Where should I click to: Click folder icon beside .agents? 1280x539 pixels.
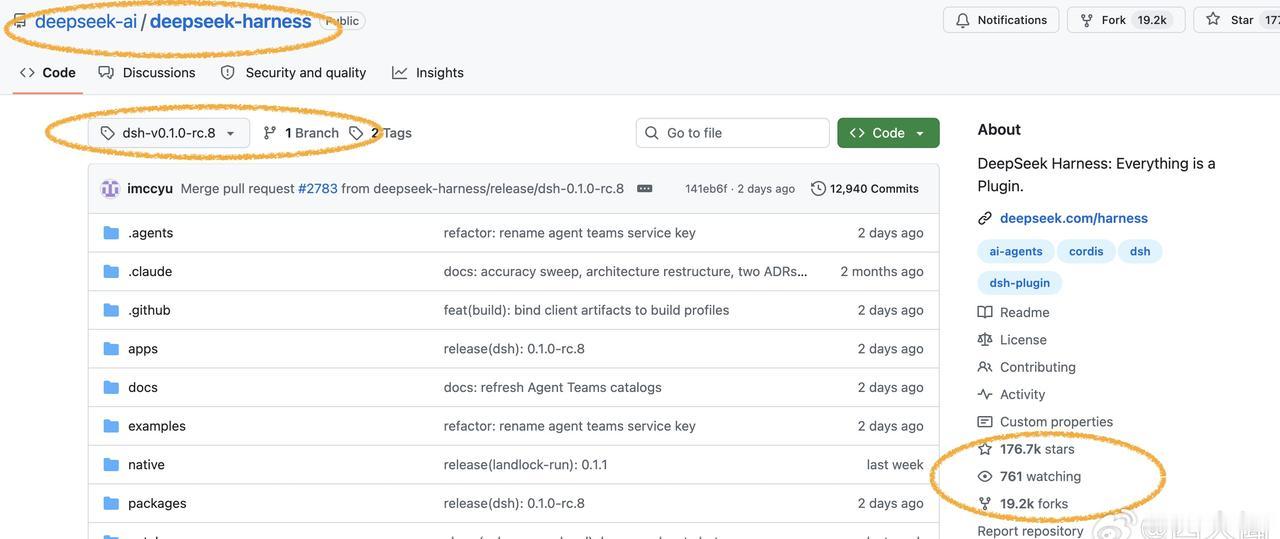(x=111, y=233)
